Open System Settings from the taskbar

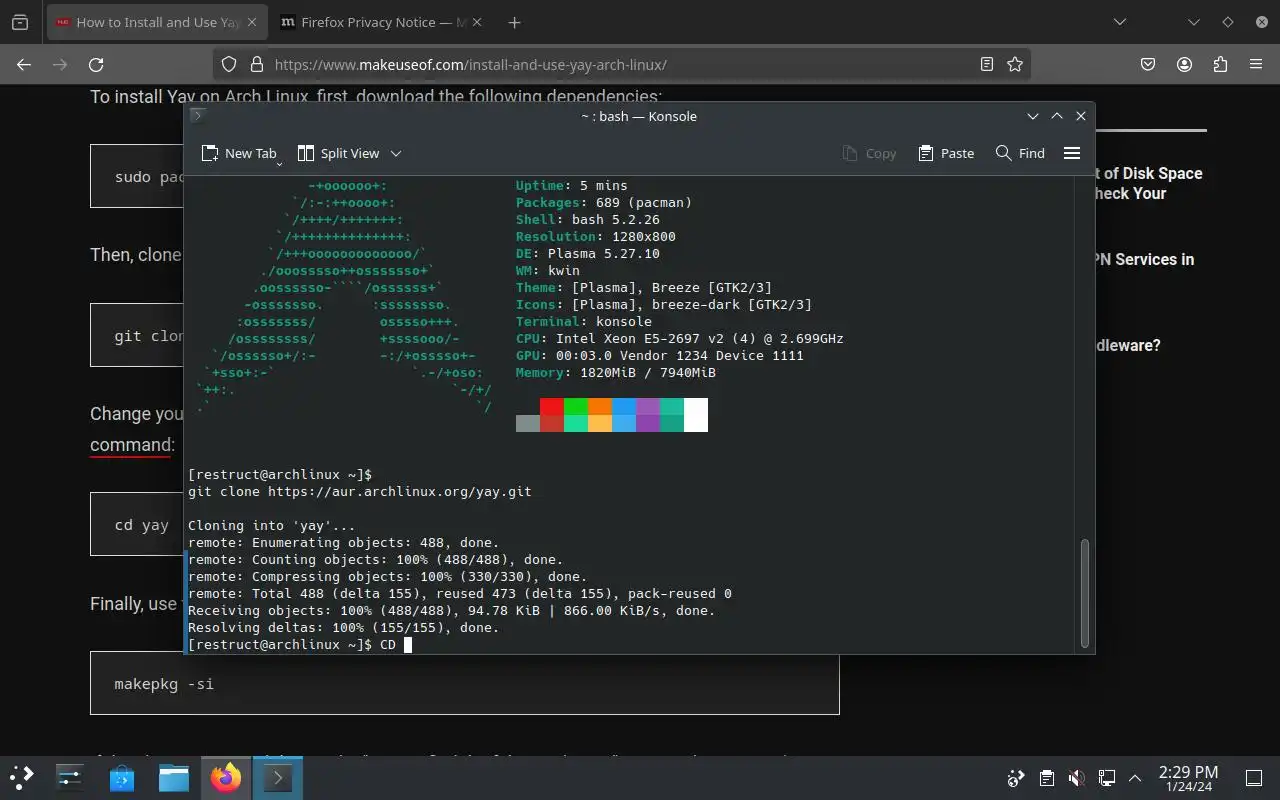(x=70, y=777)
